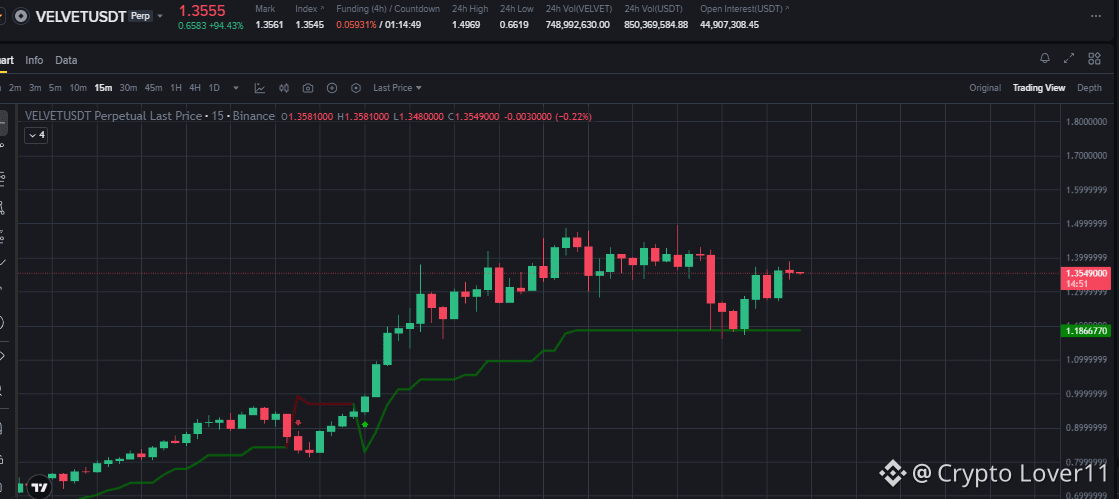Viewport: 1119px width, 499px height.
Task: Open the chart layout grid icon
Action: [x=1094, y=59]
